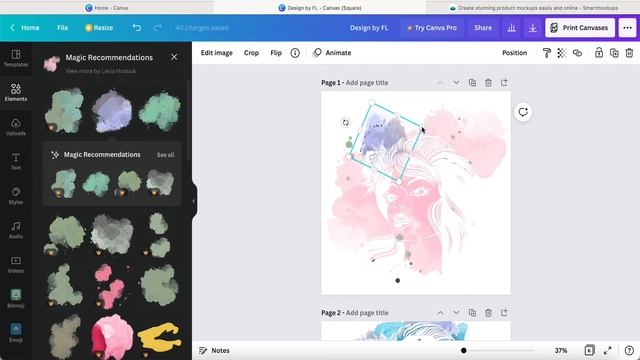
Task: Switch to the Smartmockups browser tab
Action: click(x=533, y=8)
